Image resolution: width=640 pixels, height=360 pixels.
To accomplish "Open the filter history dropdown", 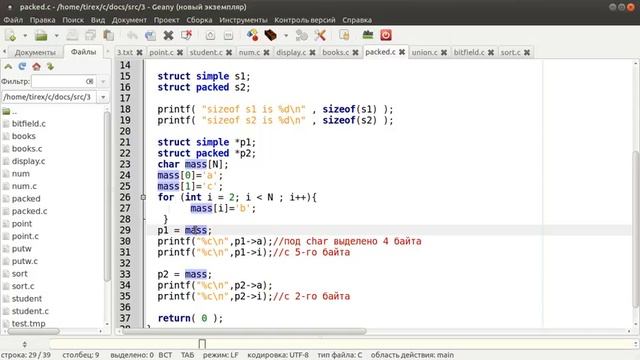I will pyautogui.click(x=103, y=81).
